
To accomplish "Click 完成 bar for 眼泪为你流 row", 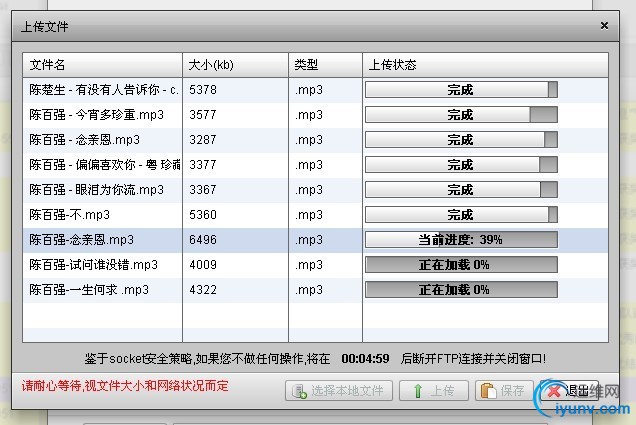I will click(x=461, y=190).
